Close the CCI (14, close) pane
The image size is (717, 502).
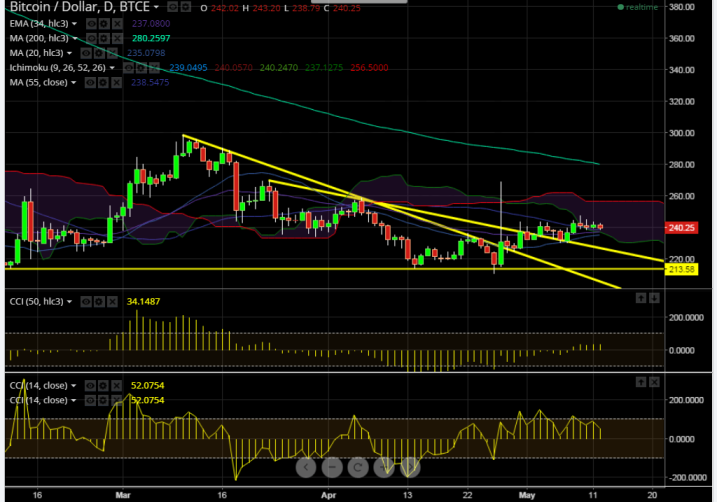(654, 382)
